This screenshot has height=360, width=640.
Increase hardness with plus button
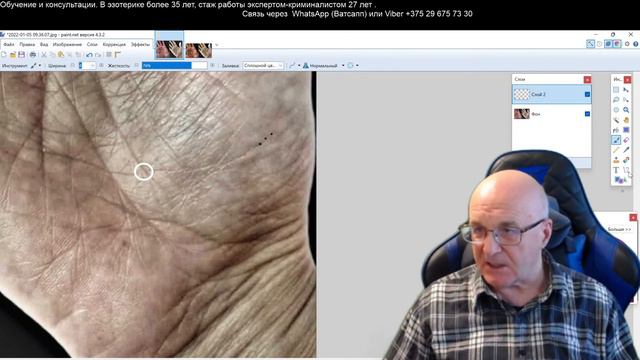point(212,65)
